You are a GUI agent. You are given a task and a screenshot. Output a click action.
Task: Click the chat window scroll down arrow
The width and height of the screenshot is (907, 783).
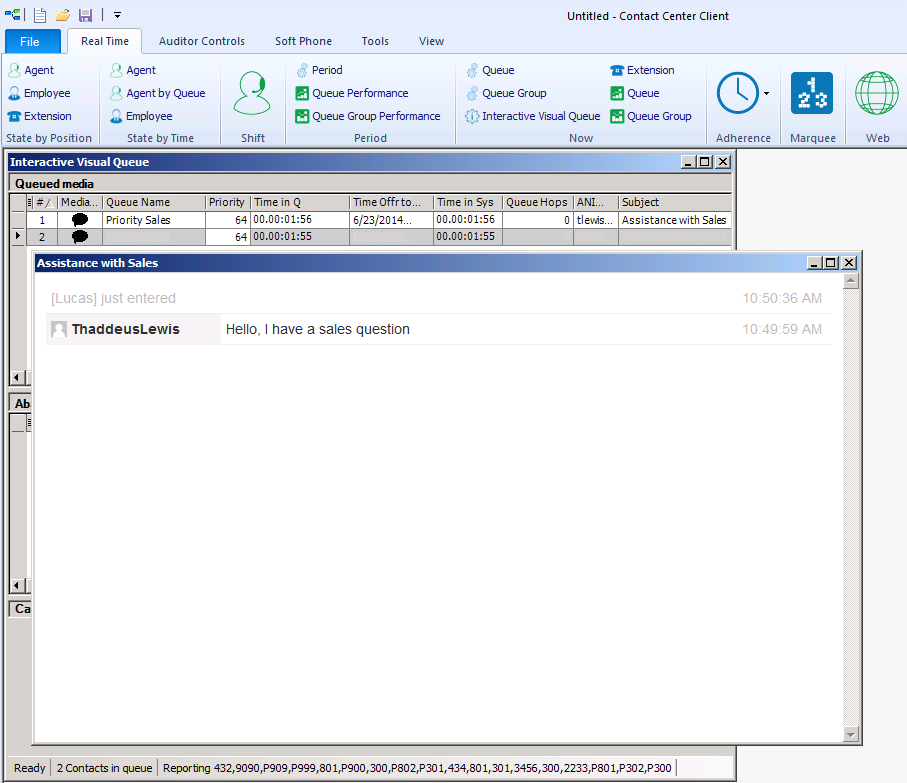tap(852, 735)
